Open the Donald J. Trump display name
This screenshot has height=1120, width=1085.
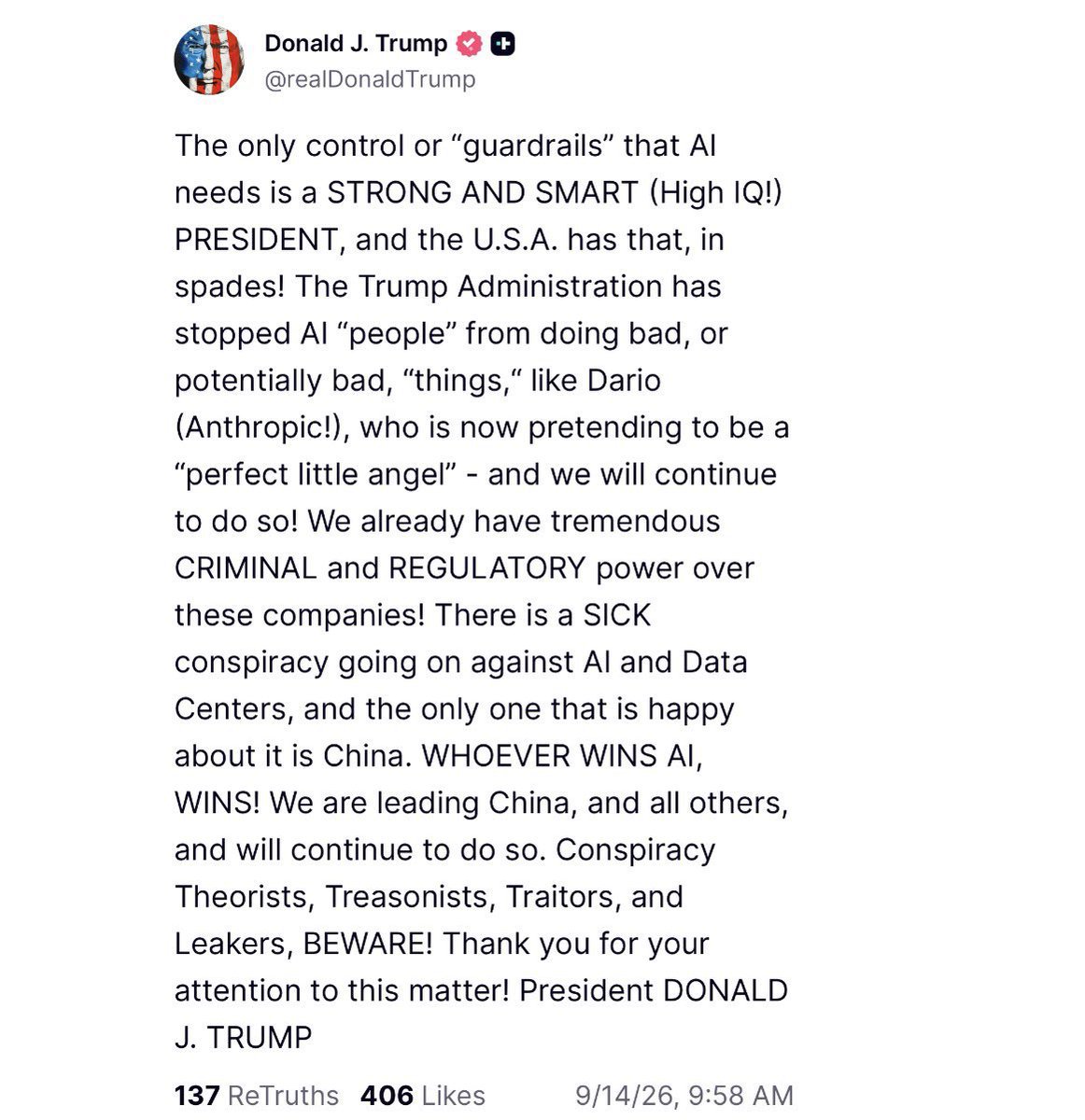[356, 44]
